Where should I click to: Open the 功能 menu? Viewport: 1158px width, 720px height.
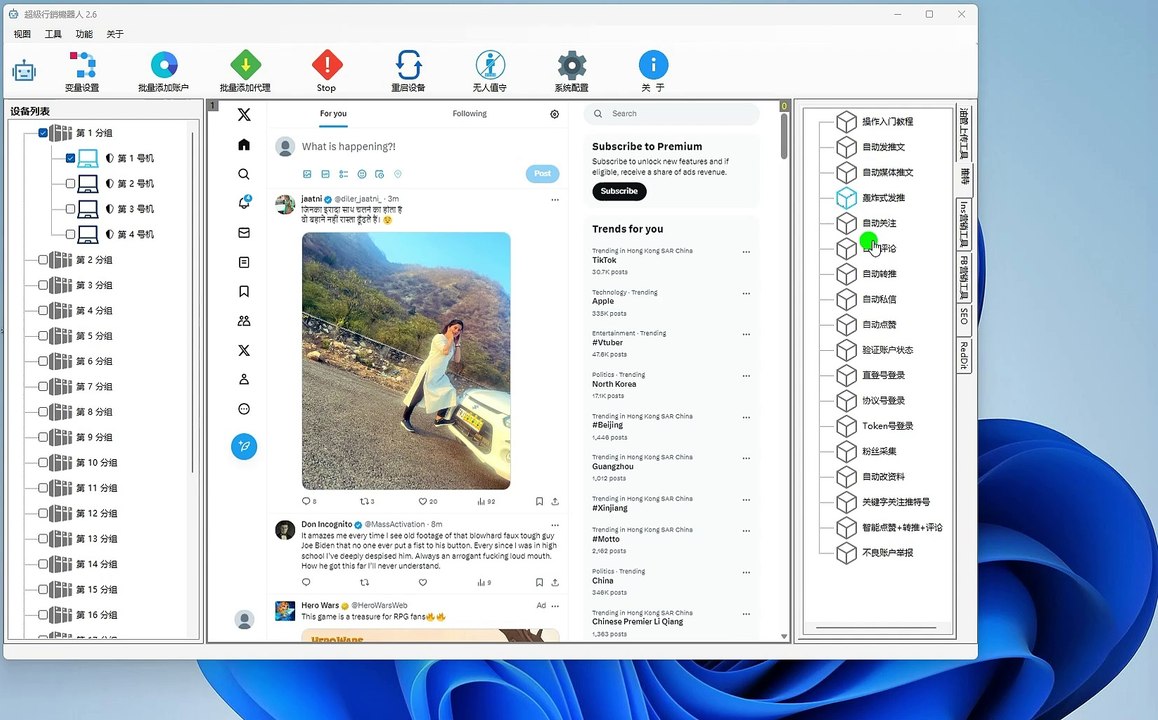coord(84,34)
